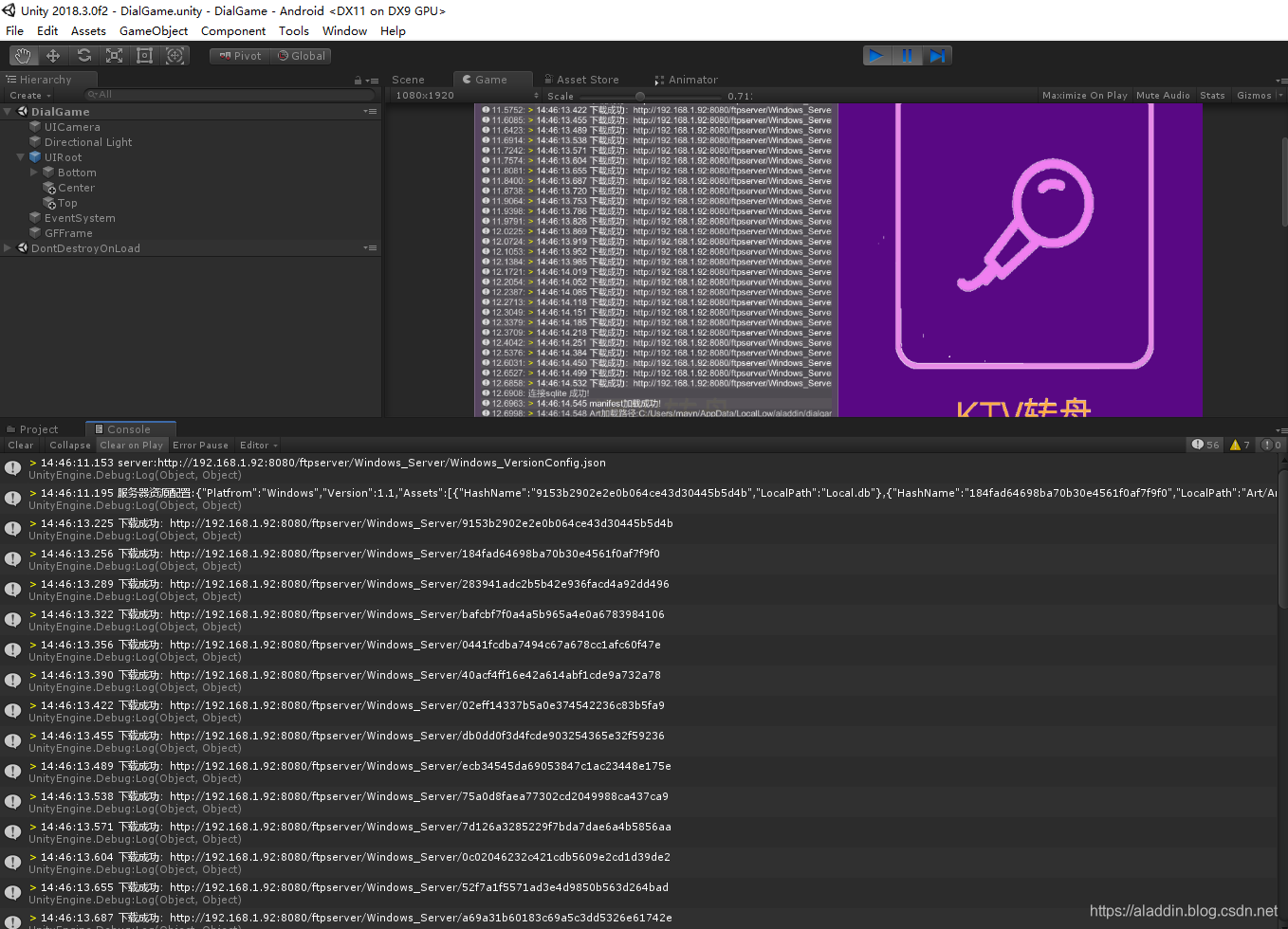Select the Windows_VersionConfig.json log entry
The width and height of the screenshot is (1288, 929).
coord(638,468)
